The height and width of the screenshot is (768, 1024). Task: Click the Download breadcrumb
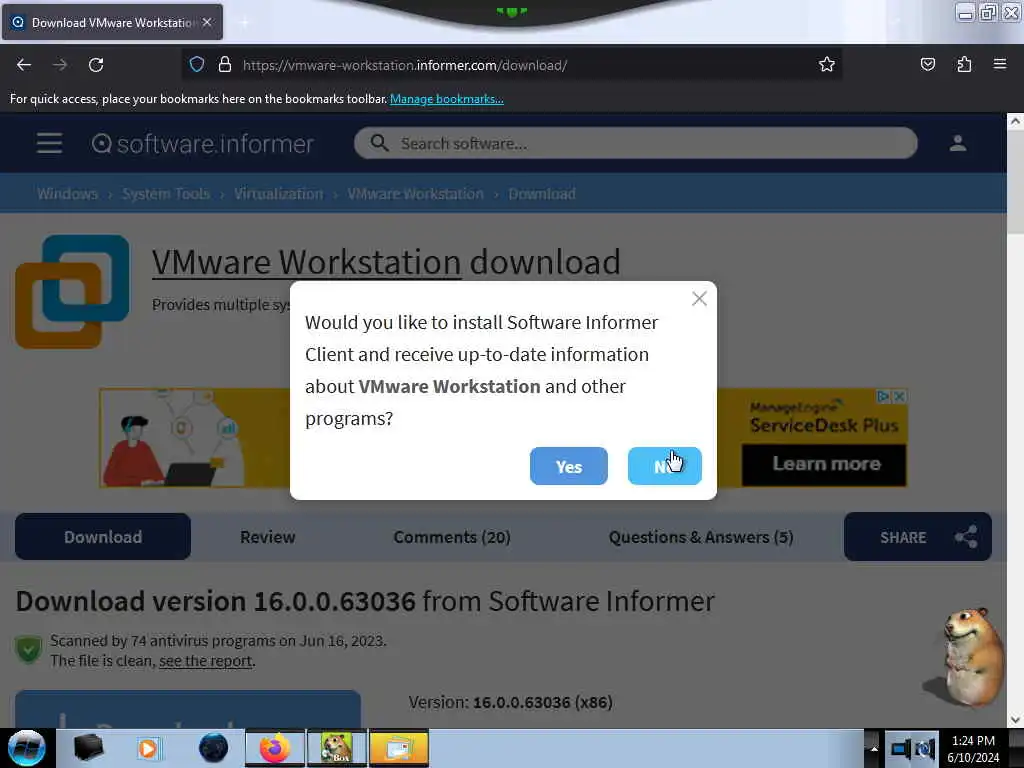click(542, 194)
